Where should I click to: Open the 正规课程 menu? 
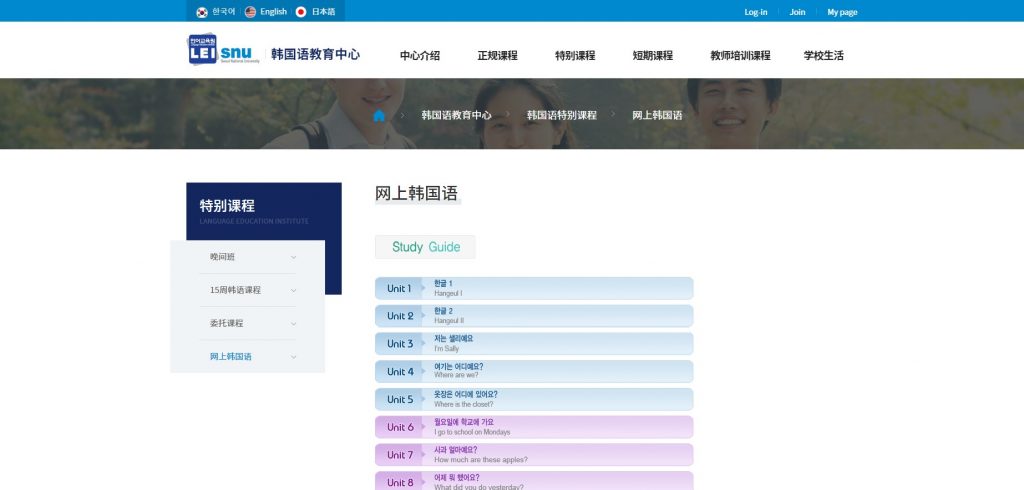[x=498, y=56]
